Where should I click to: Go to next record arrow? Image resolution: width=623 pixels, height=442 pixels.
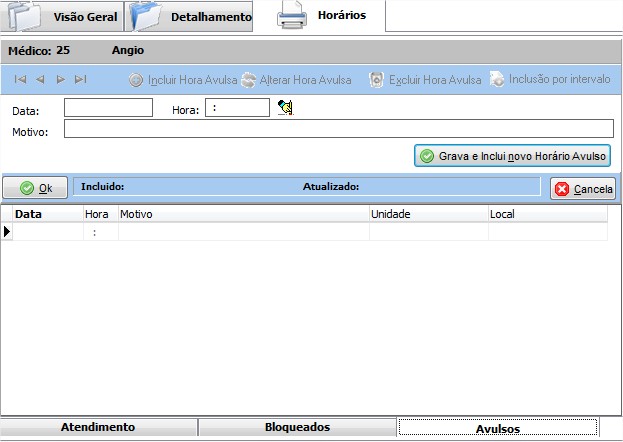[60, 79]
